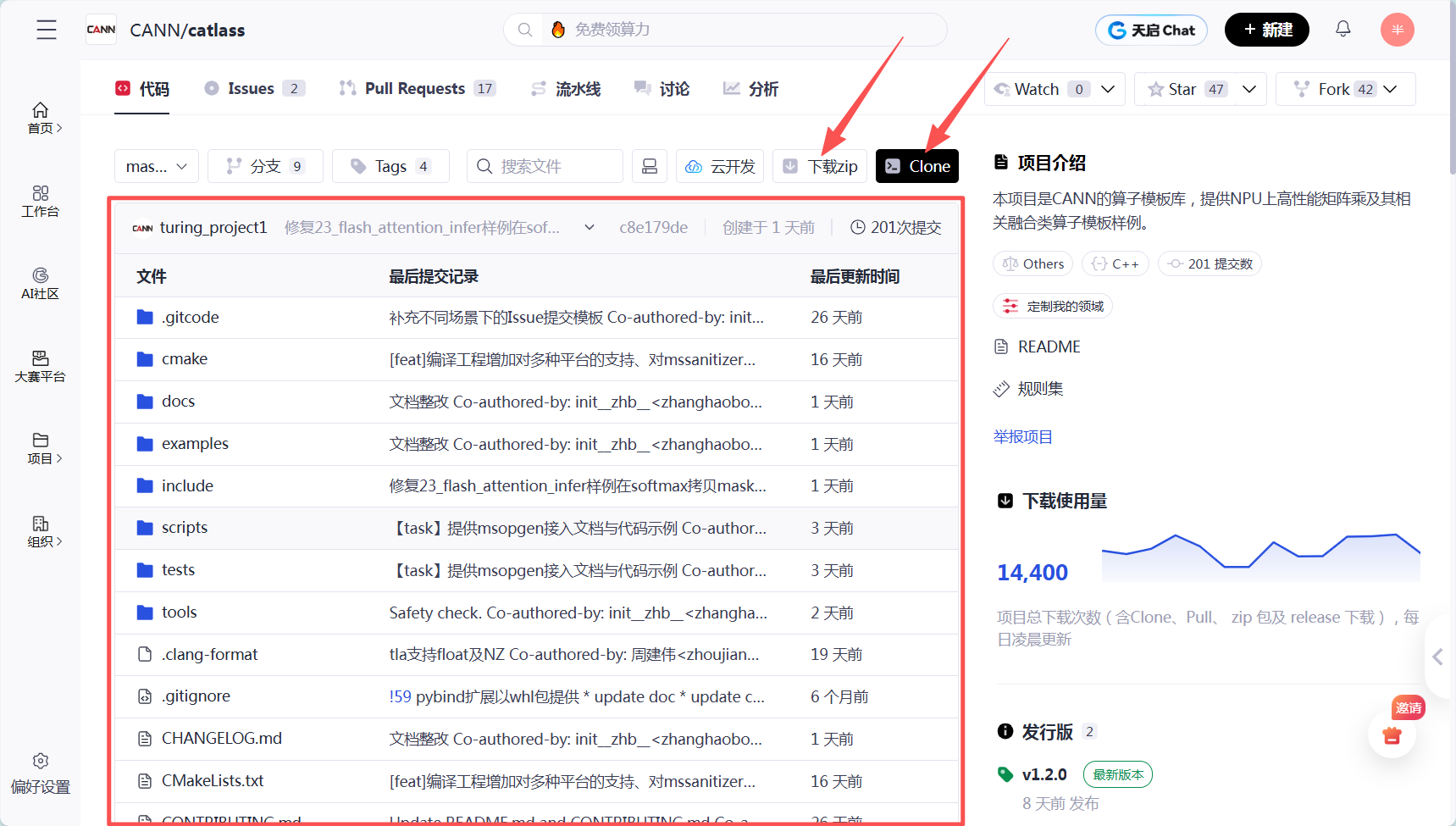Click the 下载zip button
The width and height of the screenshot is (1456, 826).
820,166
